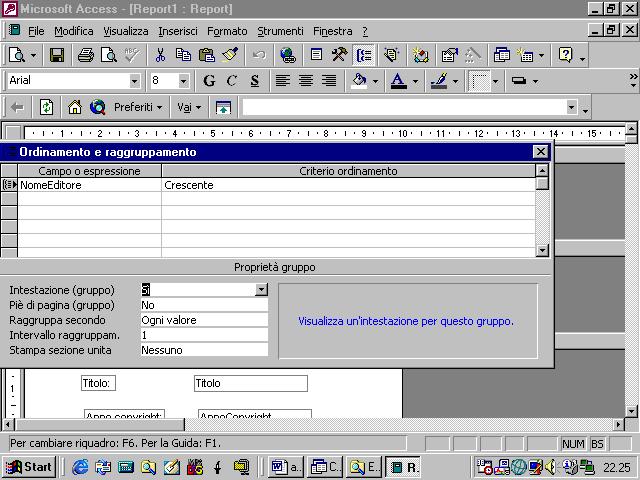Click the Save floppy disk icon
The height and width of the screenshot is (480, 640).
[x=57, y=55]
